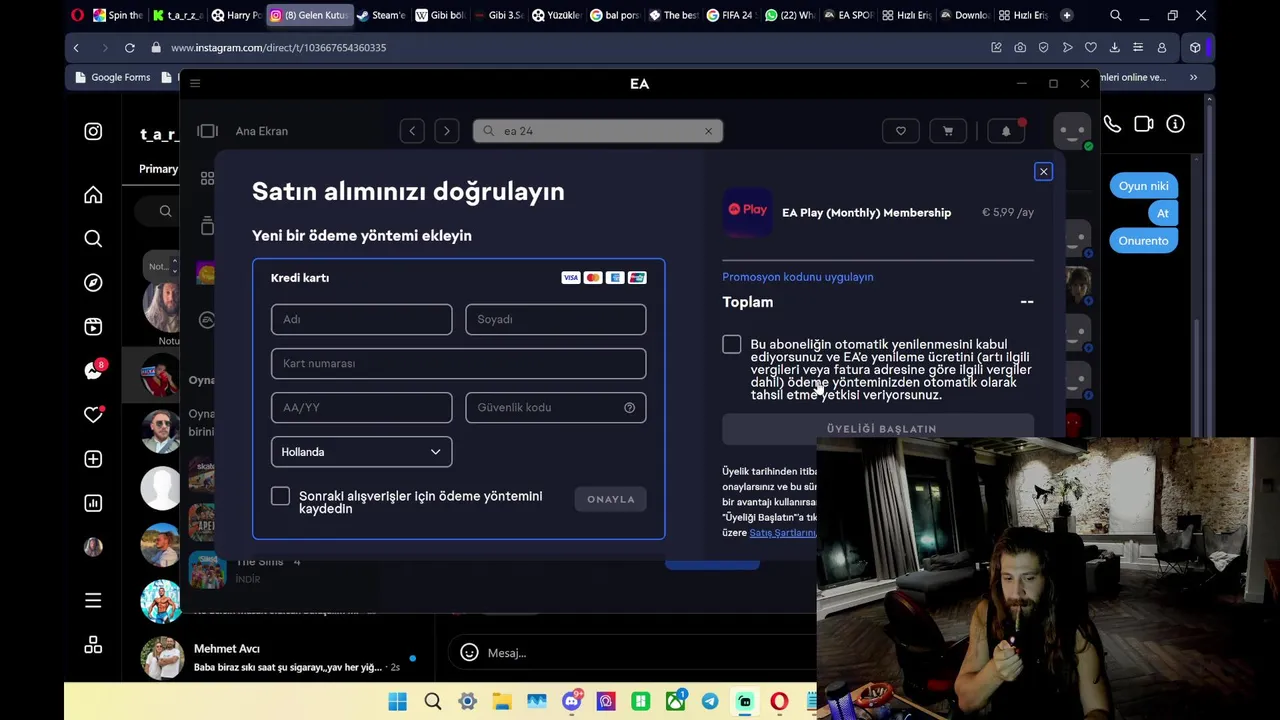The width and height of the screenshot is (1280, 720).
Task: Clear the 'ea 24' search text
Action: 708,131
